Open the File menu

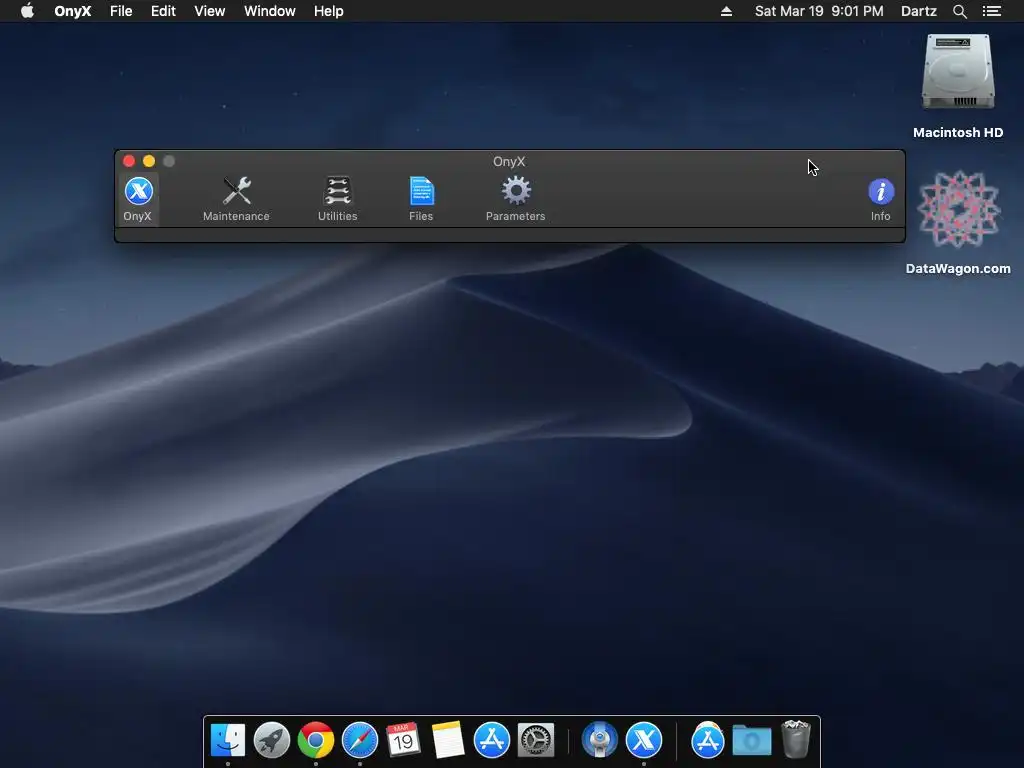pyautogui.click(x=121, y=11)
